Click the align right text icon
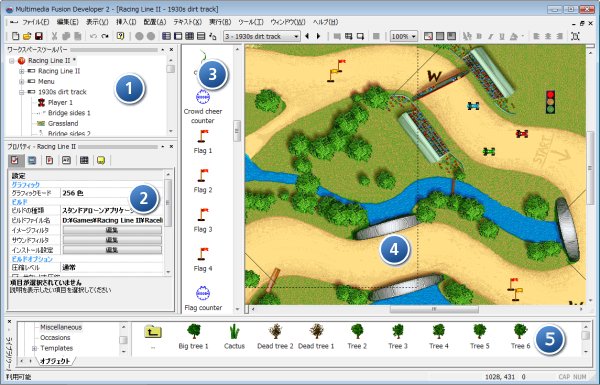 559,36
